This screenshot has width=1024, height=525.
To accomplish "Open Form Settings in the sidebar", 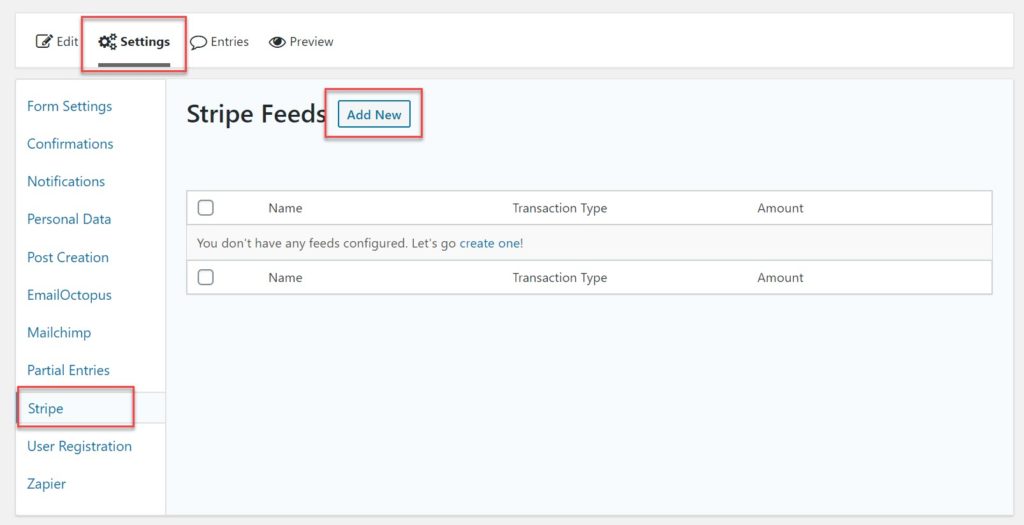I will (69, 106).
